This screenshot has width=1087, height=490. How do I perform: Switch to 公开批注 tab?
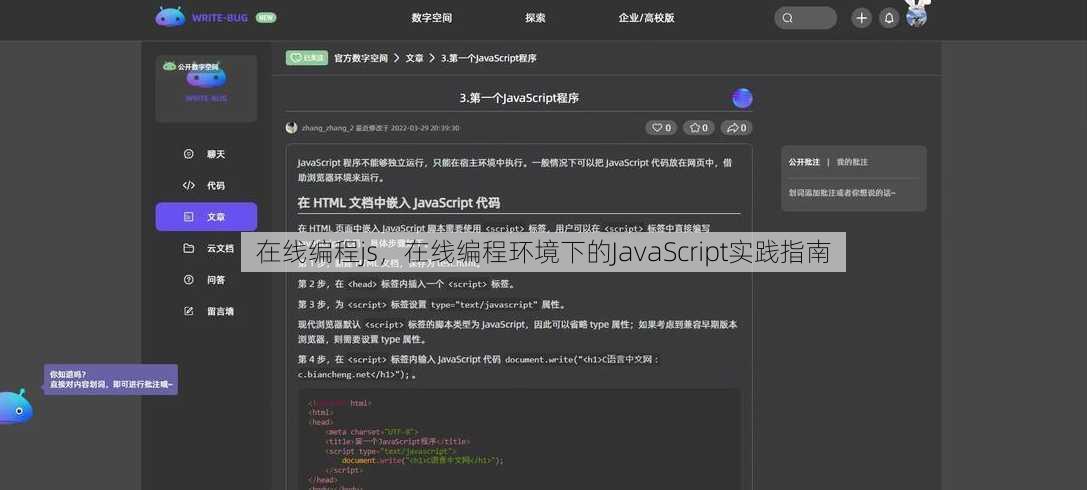[x=803, y=162]
